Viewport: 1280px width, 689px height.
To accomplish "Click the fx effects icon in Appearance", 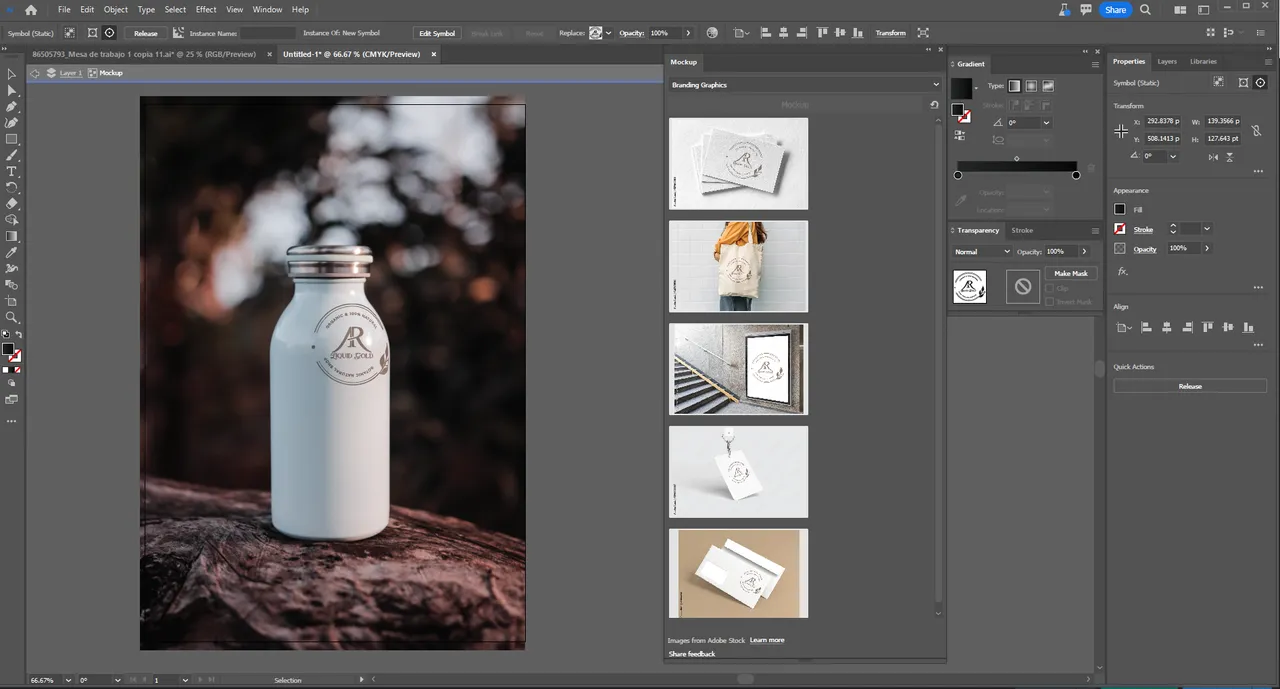I will click(1122, 271).
